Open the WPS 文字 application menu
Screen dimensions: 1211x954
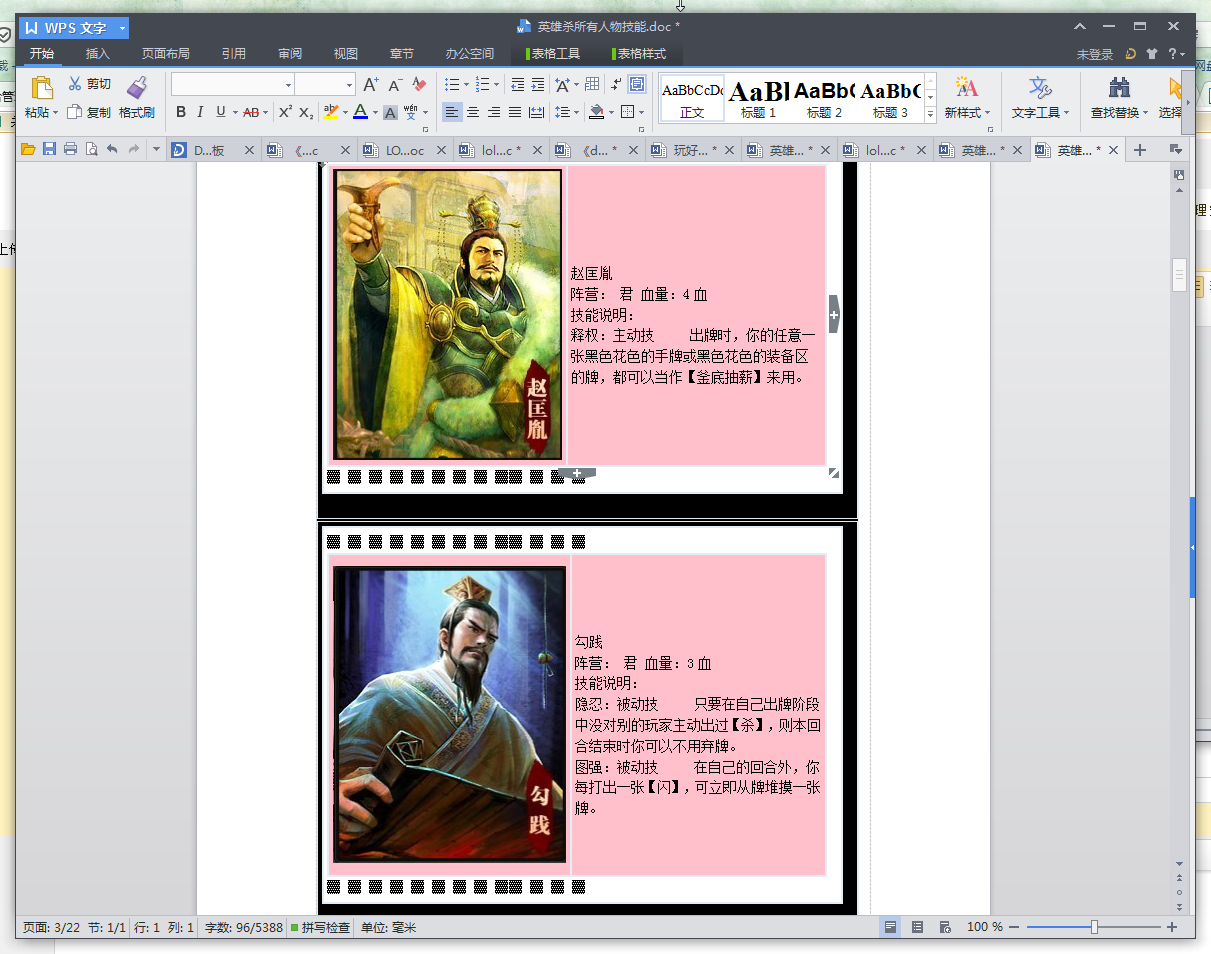pos(74,27)
